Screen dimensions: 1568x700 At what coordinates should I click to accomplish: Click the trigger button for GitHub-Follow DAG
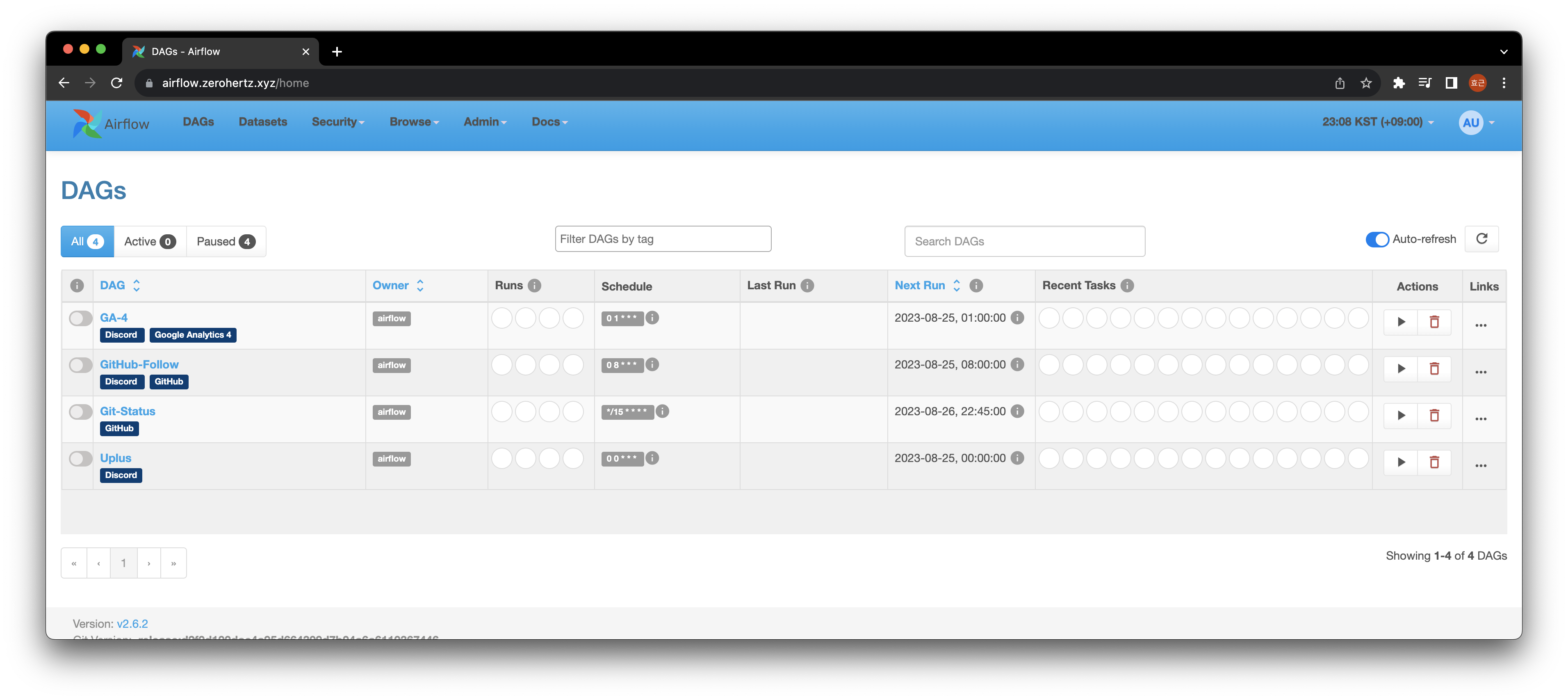(1401, 369)
